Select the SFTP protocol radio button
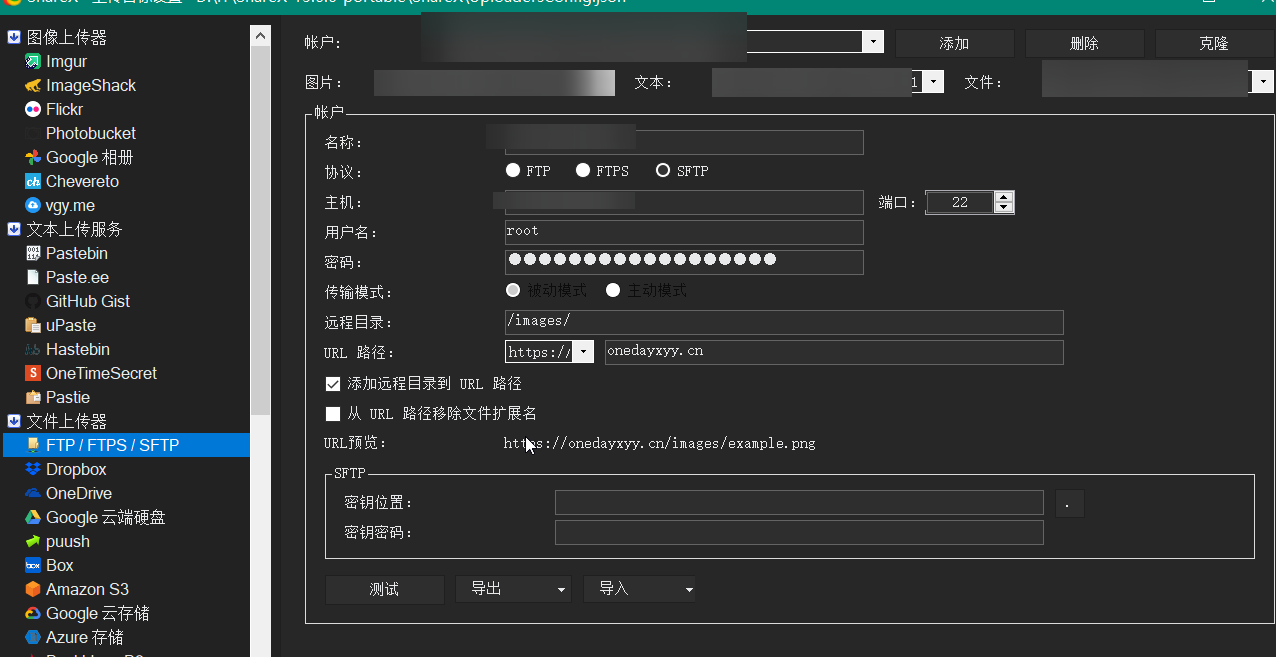Viewport: 1276px width, 657px height. (663, 171)
